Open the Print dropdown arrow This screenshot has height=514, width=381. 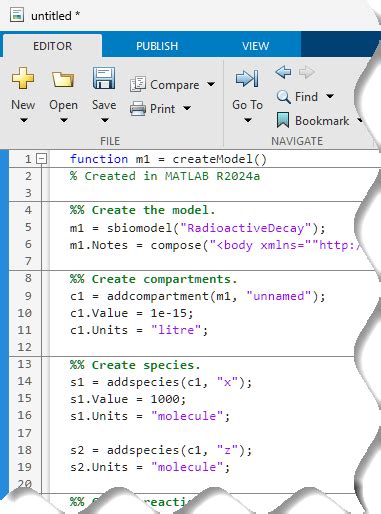(187, 108)
